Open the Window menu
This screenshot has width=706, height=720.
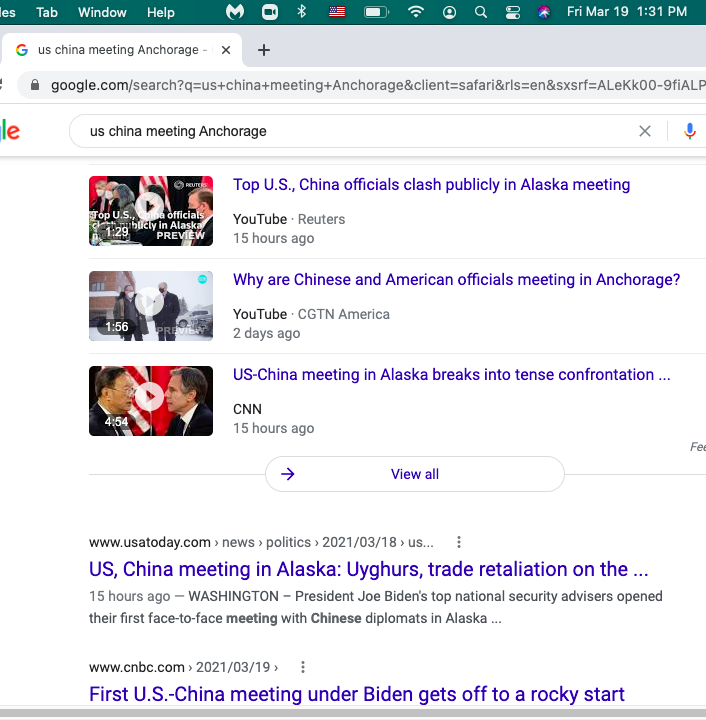[102, 12]
